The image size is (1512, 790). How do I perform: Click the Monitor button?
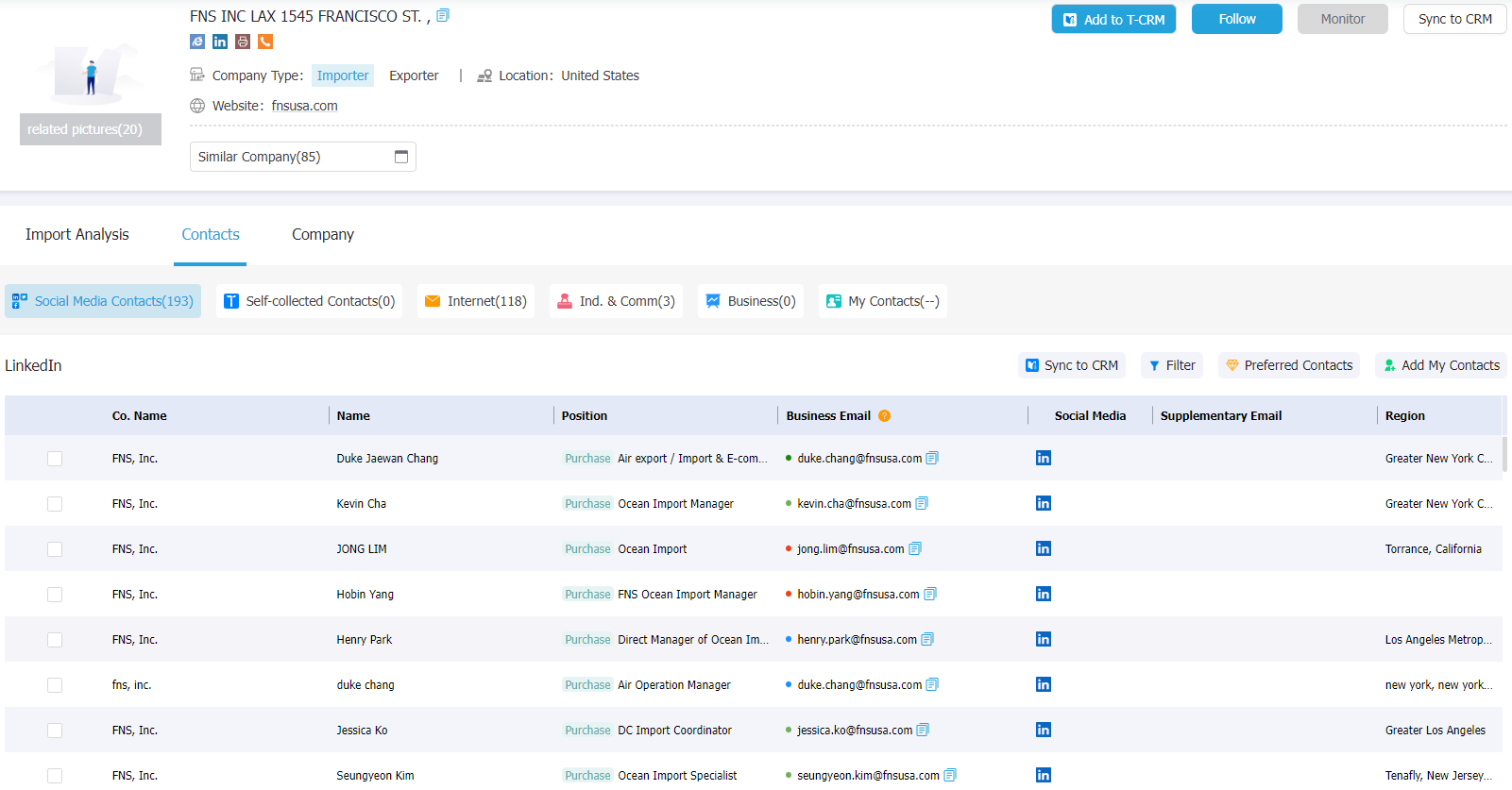pos(1343,19)
